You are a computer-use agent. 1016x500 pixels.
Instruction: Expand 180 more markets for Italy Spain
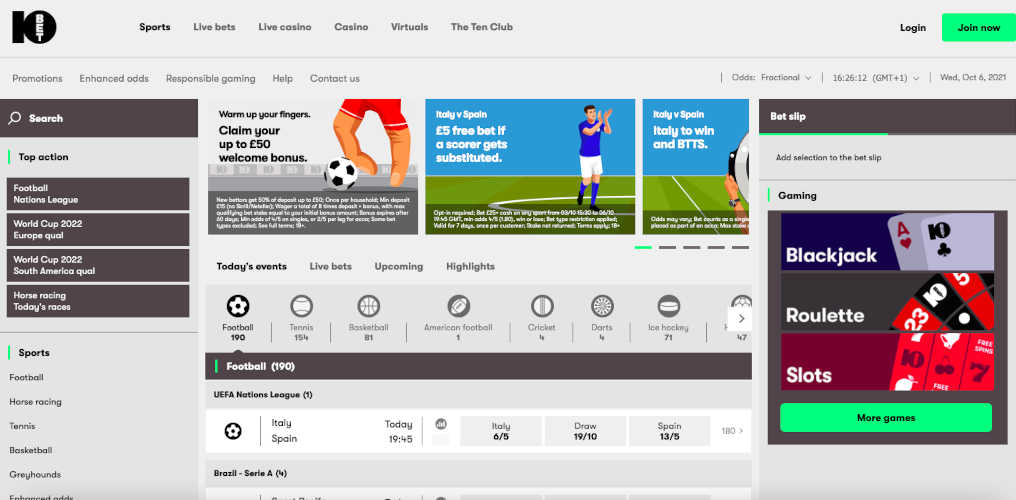pyautogui.click(x=732, y=431)
